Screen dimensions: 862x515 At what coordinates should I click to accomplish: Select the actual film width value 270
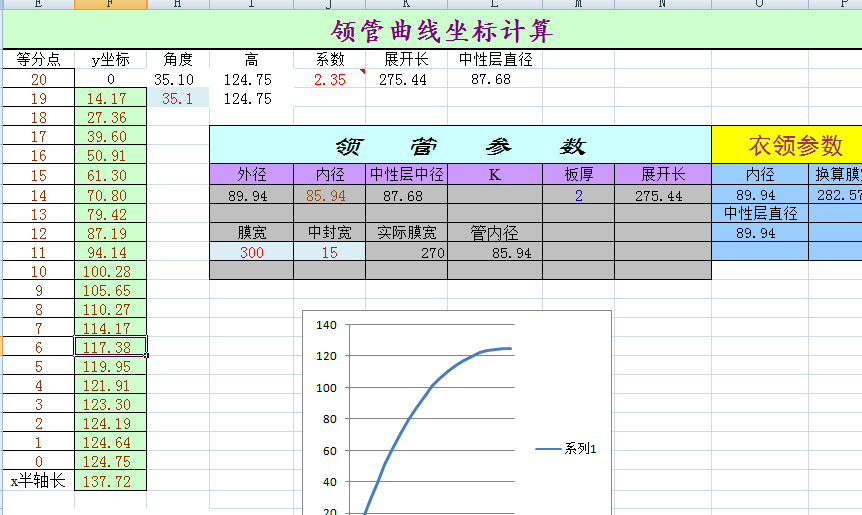tap(407, 252)
